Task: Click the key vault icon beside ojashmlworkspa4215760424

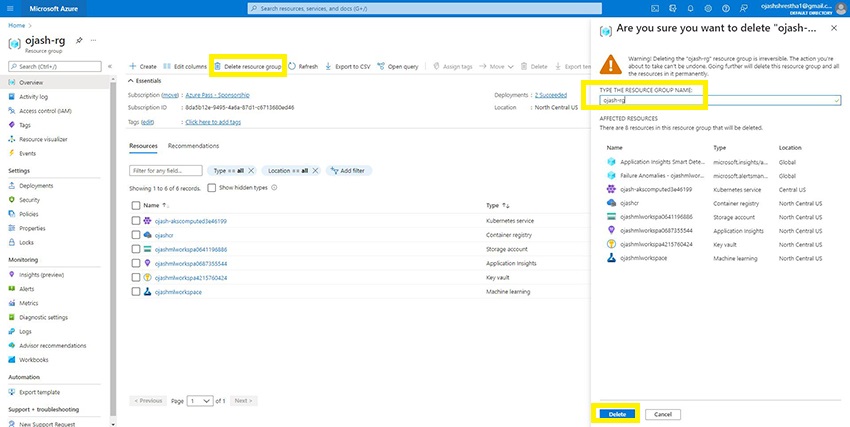Action: tap(147, 277)
